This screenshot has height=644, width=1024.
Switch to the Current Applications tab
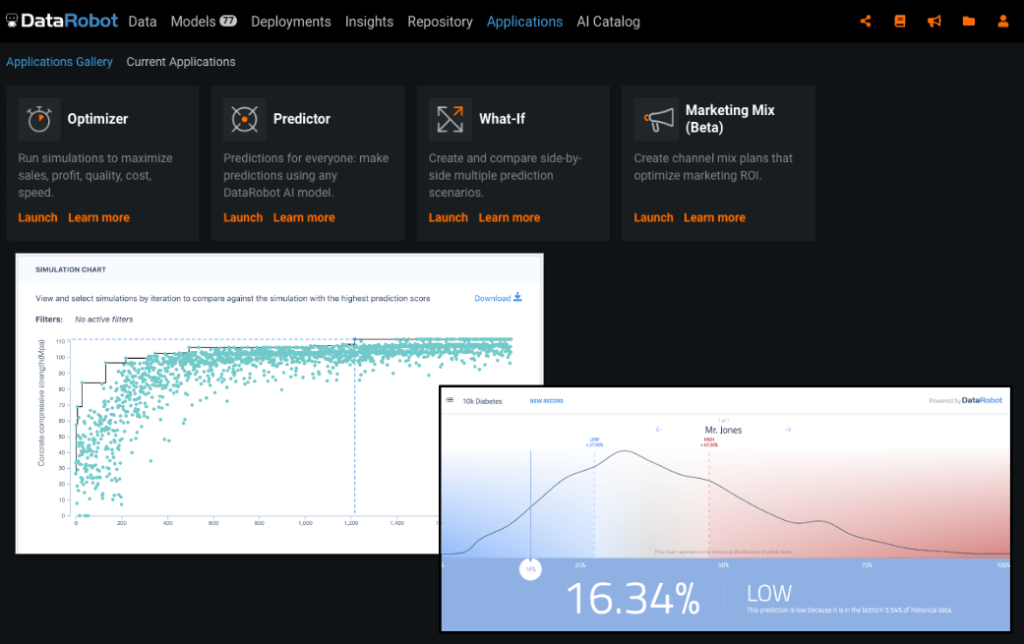pyautogui.click(x=180, y=61)
